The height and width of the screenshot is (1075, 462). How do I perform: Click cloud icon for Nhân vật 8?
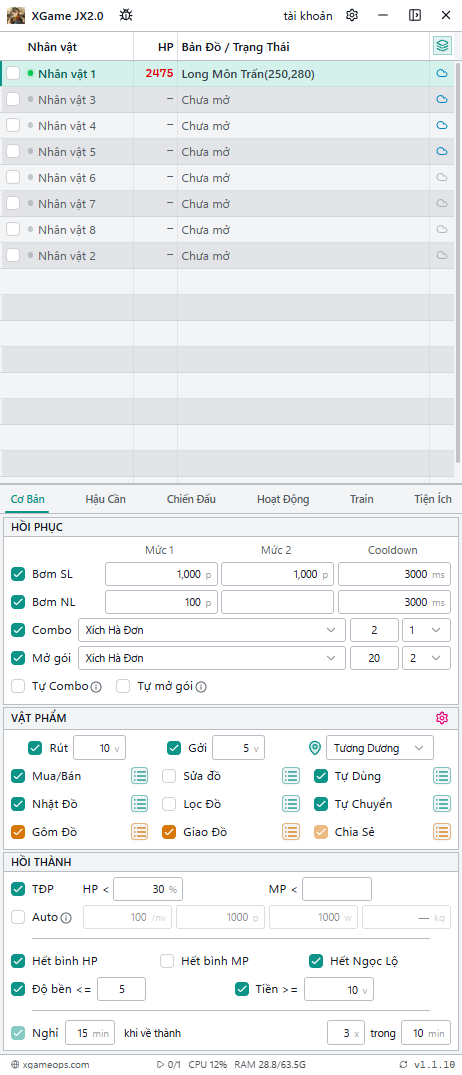442,230
